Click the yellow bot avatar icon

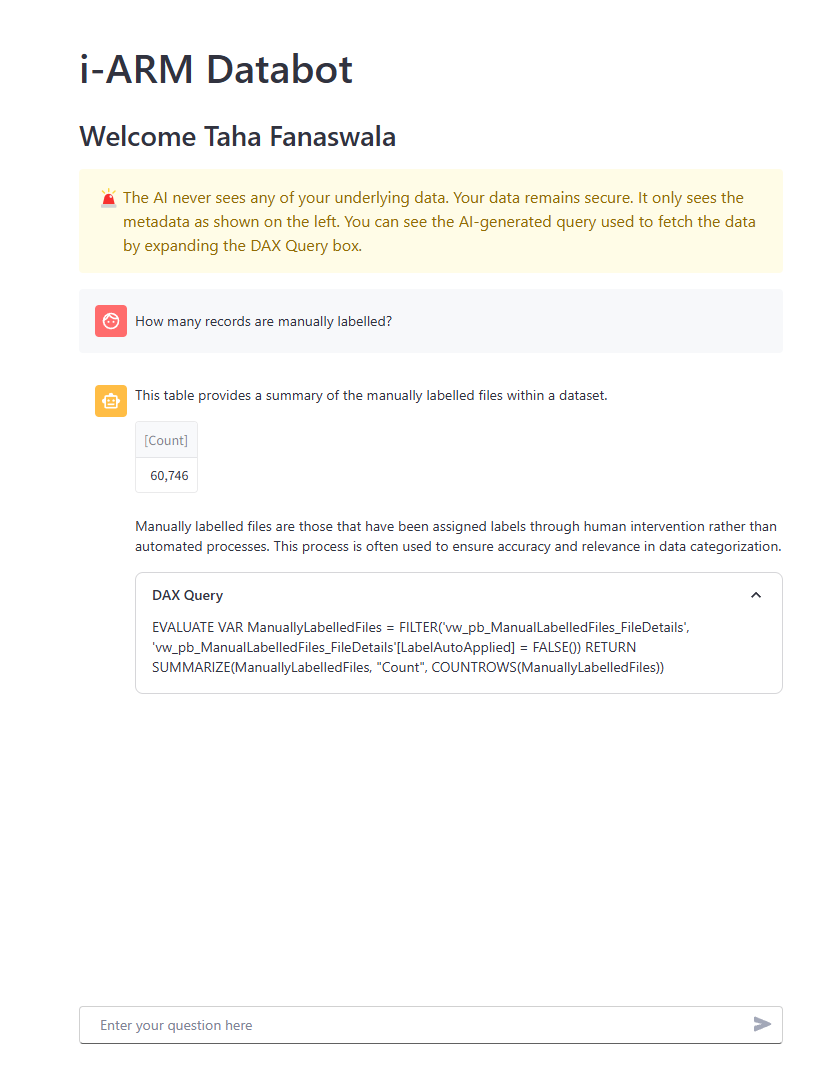click(x=111, y=401)
